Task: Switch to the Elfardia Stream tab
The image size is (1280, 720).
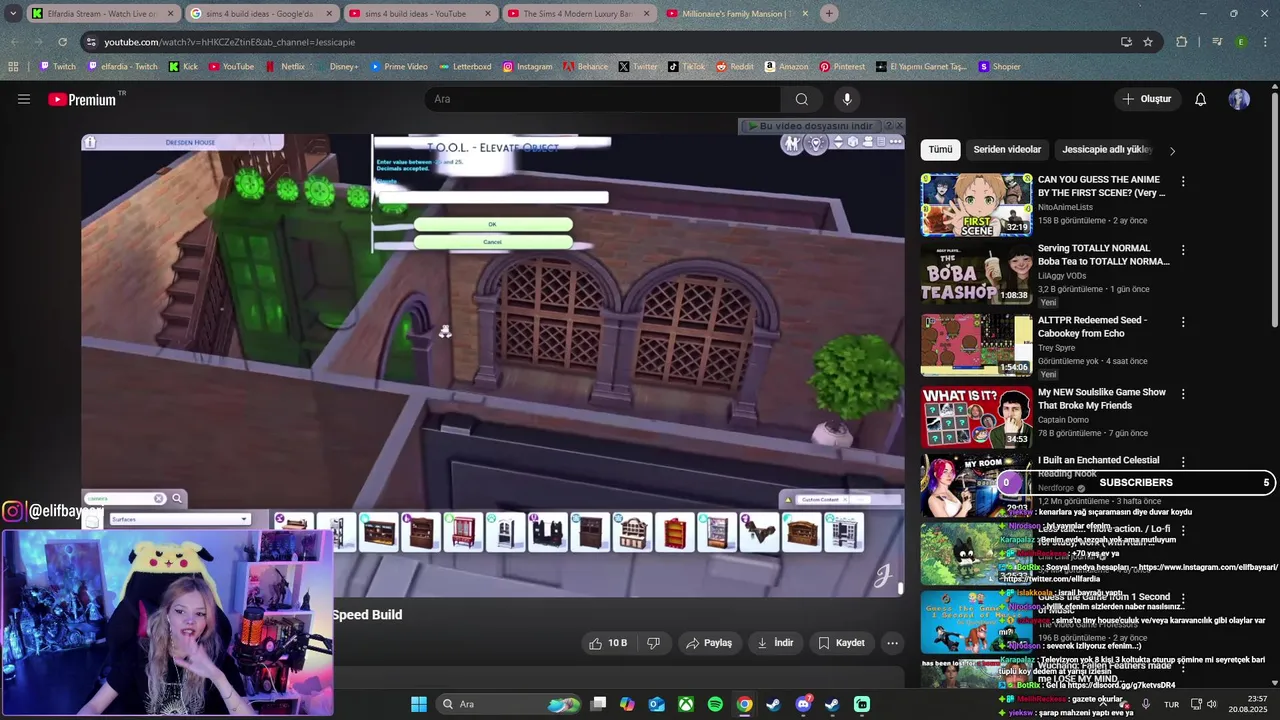Action: pos(103,14)
